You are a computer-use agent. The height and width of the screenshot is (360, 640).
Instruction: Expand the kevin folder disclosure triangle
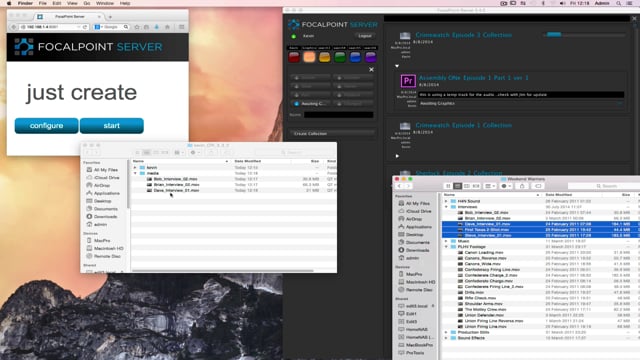coord(135,168)
